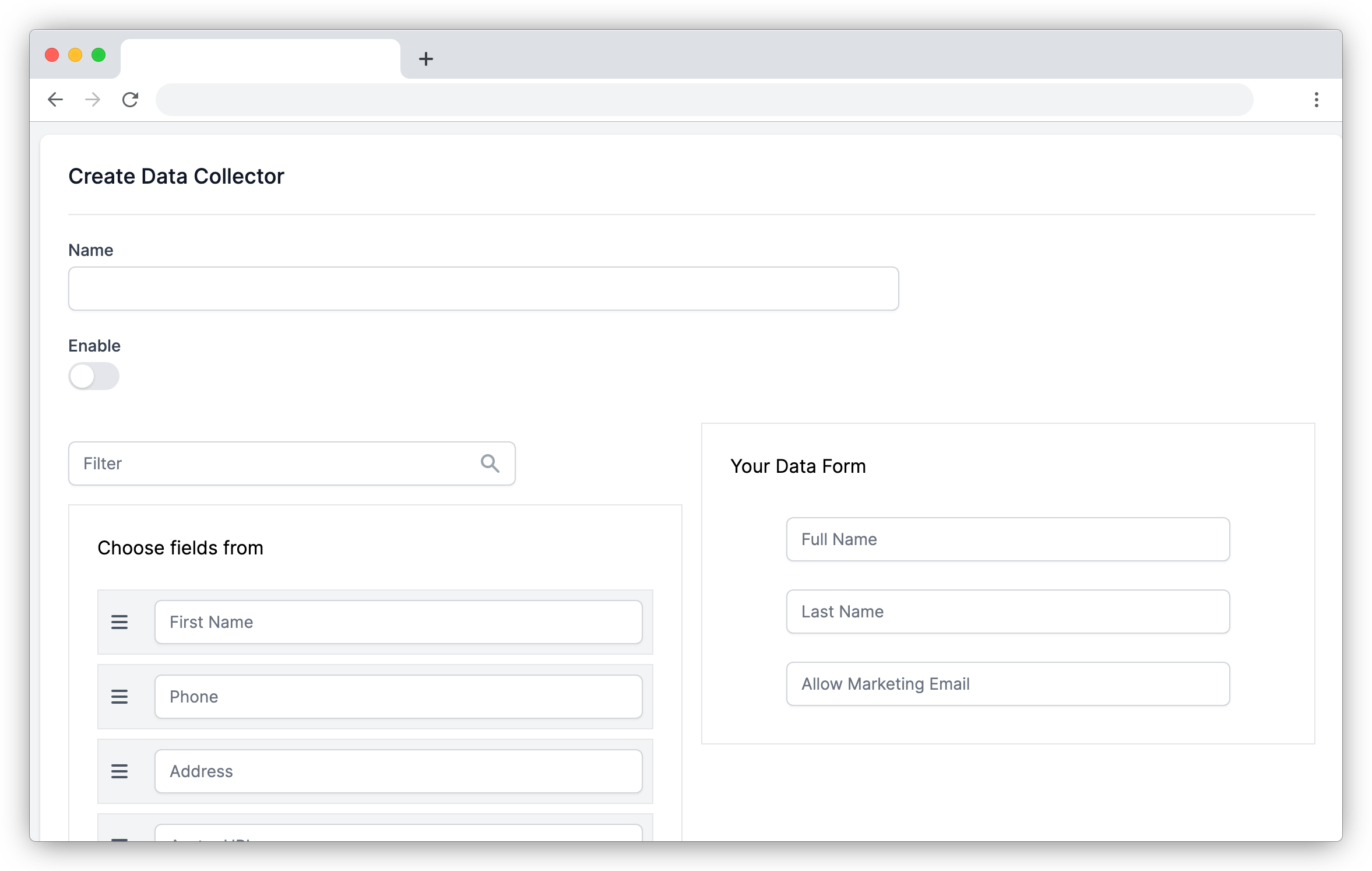Toggle the Enable switch on
The width and height of the screenshot is (1372, 871).
[94, 376]
